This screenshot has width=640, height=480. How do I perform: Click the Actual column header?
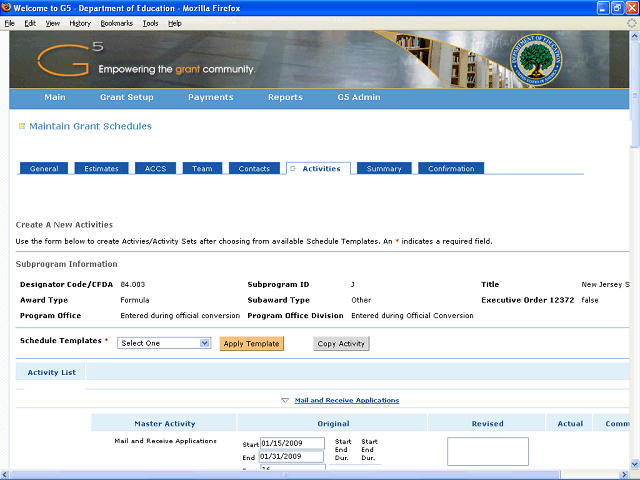[x=570, y=424]
